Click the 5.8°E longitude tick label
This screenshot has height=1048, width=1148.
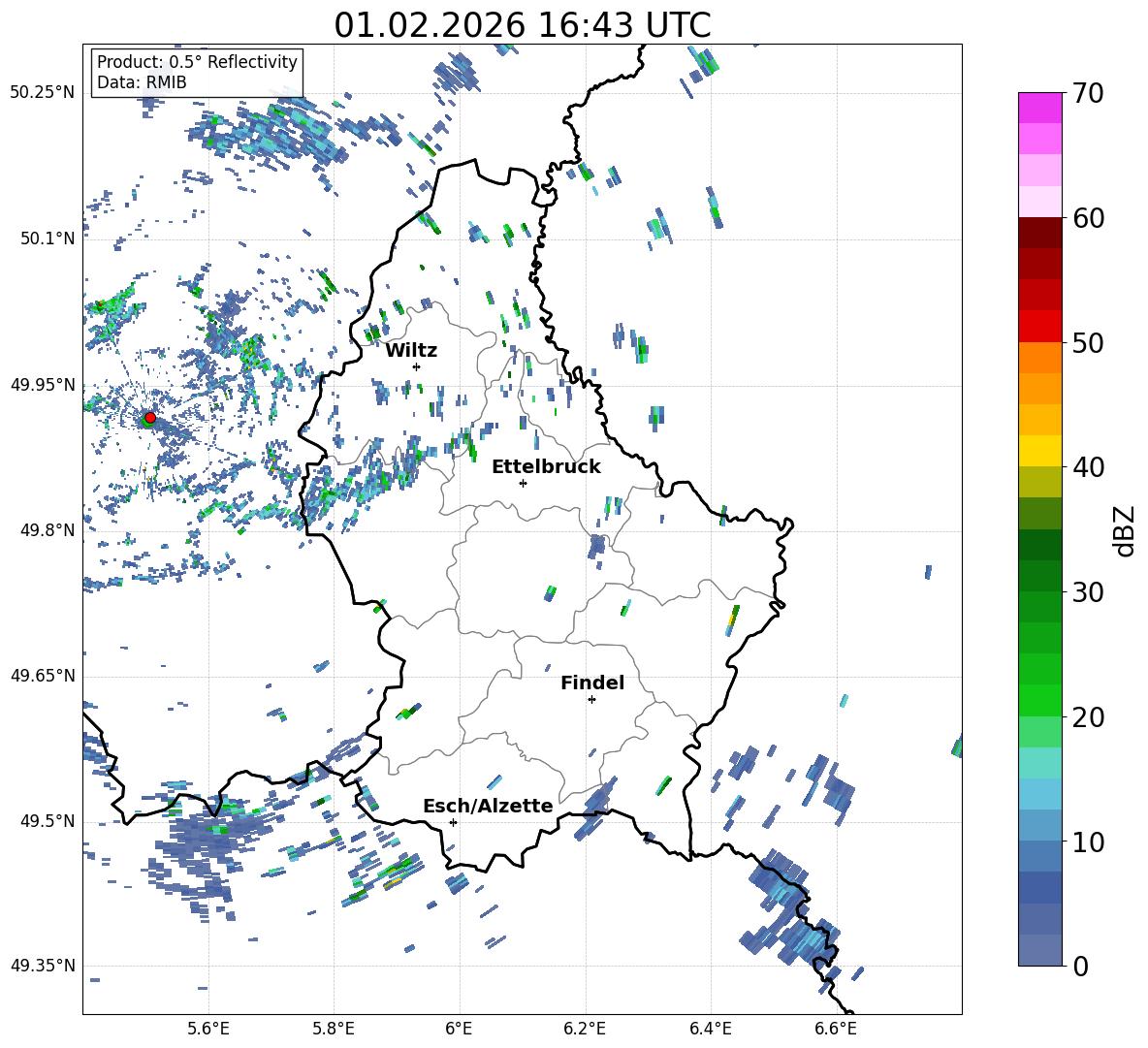pos(334,1029)
